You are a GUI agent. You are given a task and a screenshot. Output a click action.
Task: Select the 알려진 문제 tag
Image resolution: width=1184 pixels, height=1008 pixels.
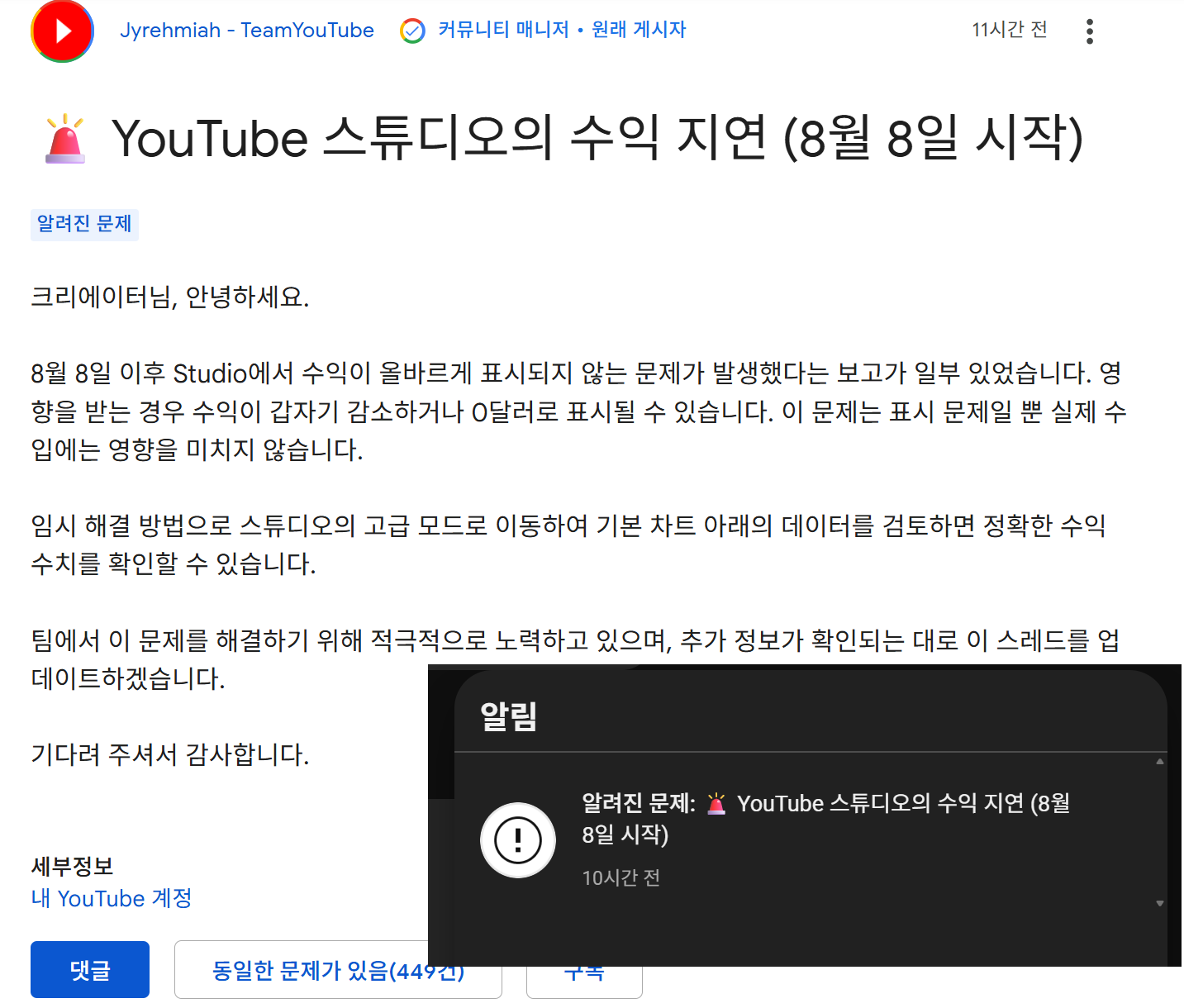point(84,224)
